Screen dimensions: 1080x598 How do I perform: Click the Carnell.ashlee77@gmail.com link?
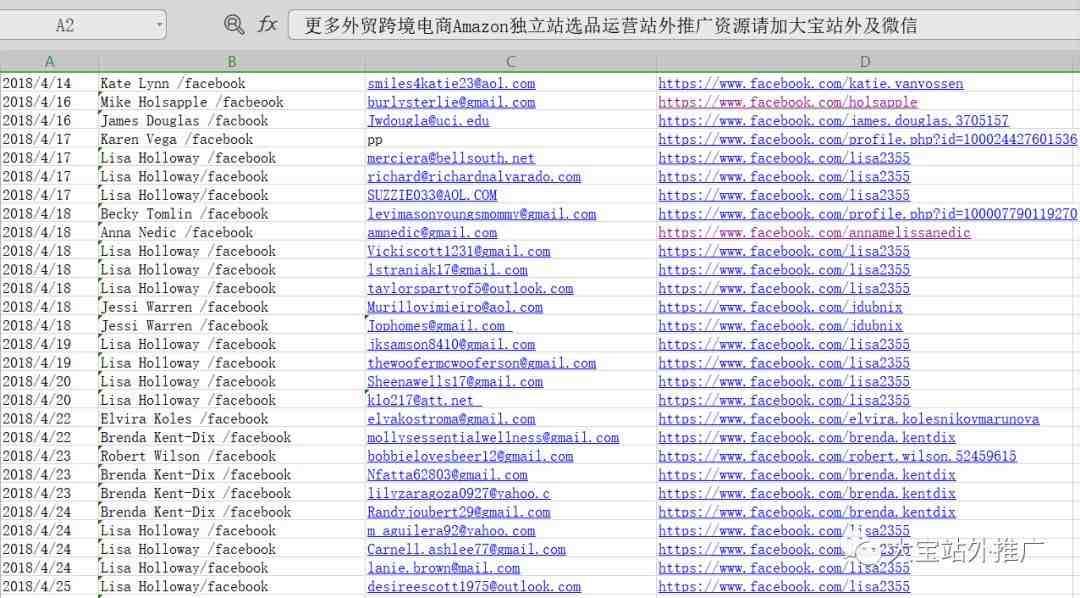coord(466,548)
